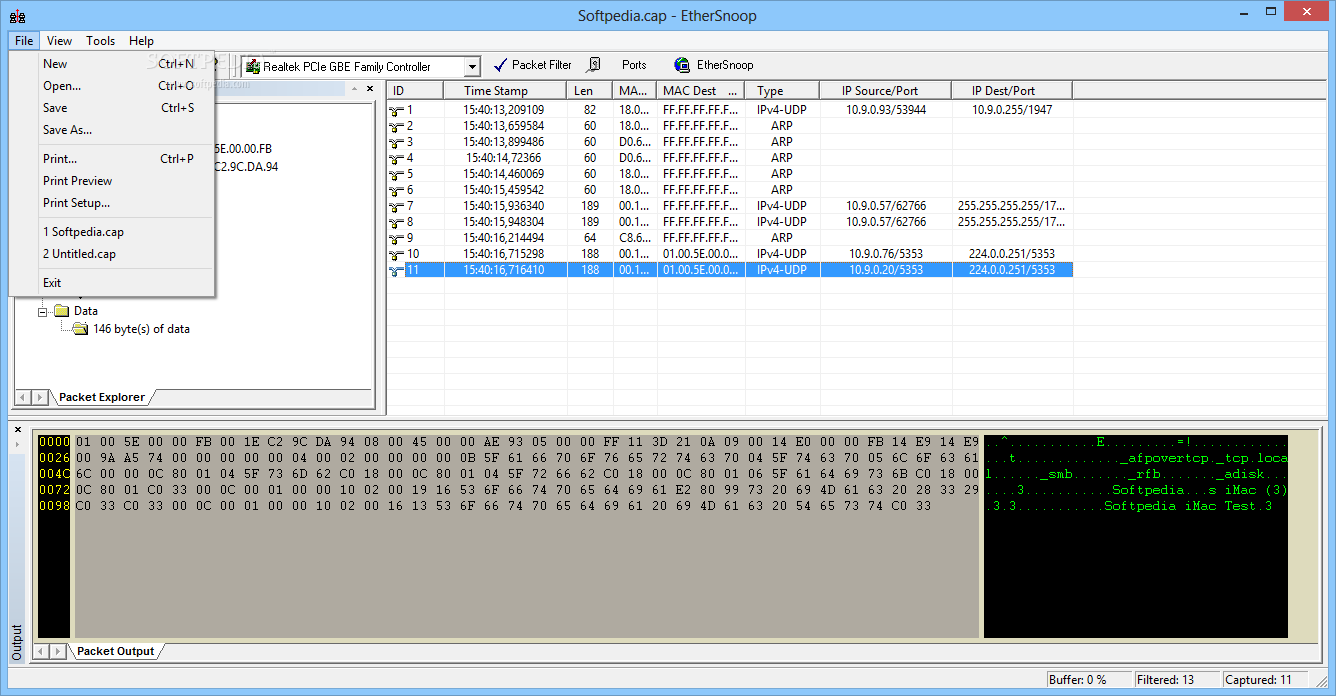Choose Print Preview from the File menu
The height and width of the screenshot is (696, 1336).
[x=112, y=181]
